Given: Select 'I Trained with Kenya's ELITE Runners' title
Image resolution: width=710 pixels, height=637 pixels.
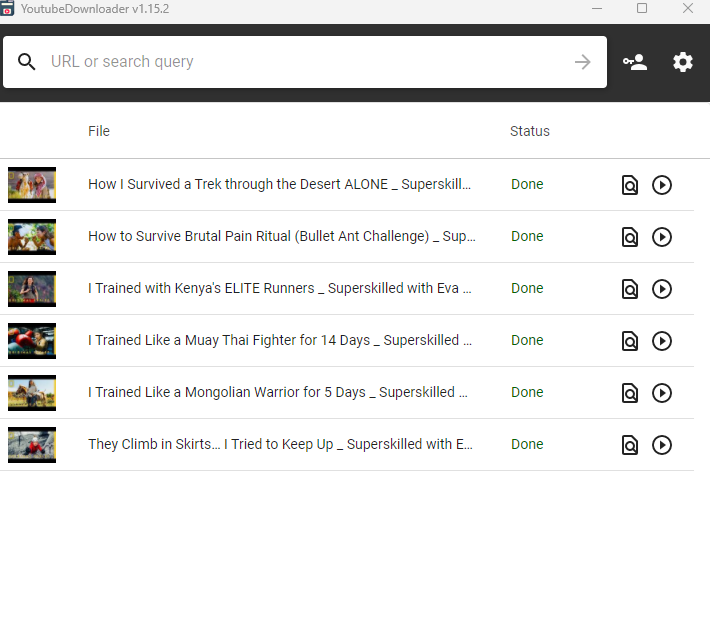Looking at the screenshot, I should click(280, 288).
